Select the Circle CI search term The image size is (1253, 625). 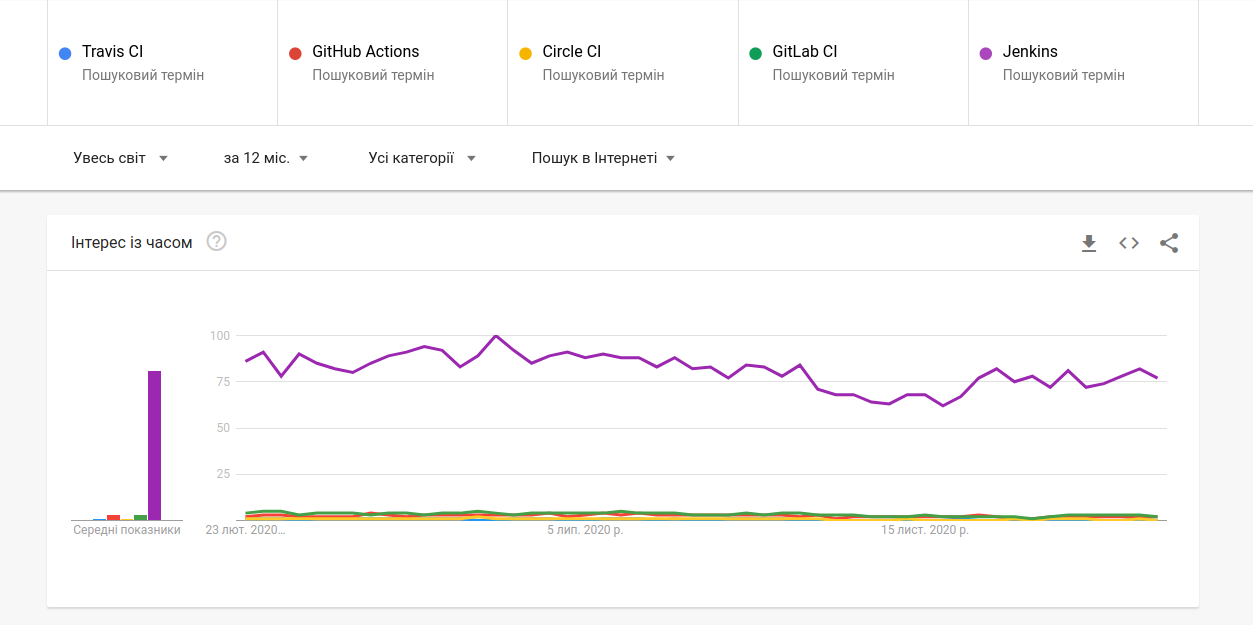[x=623, y=63]
